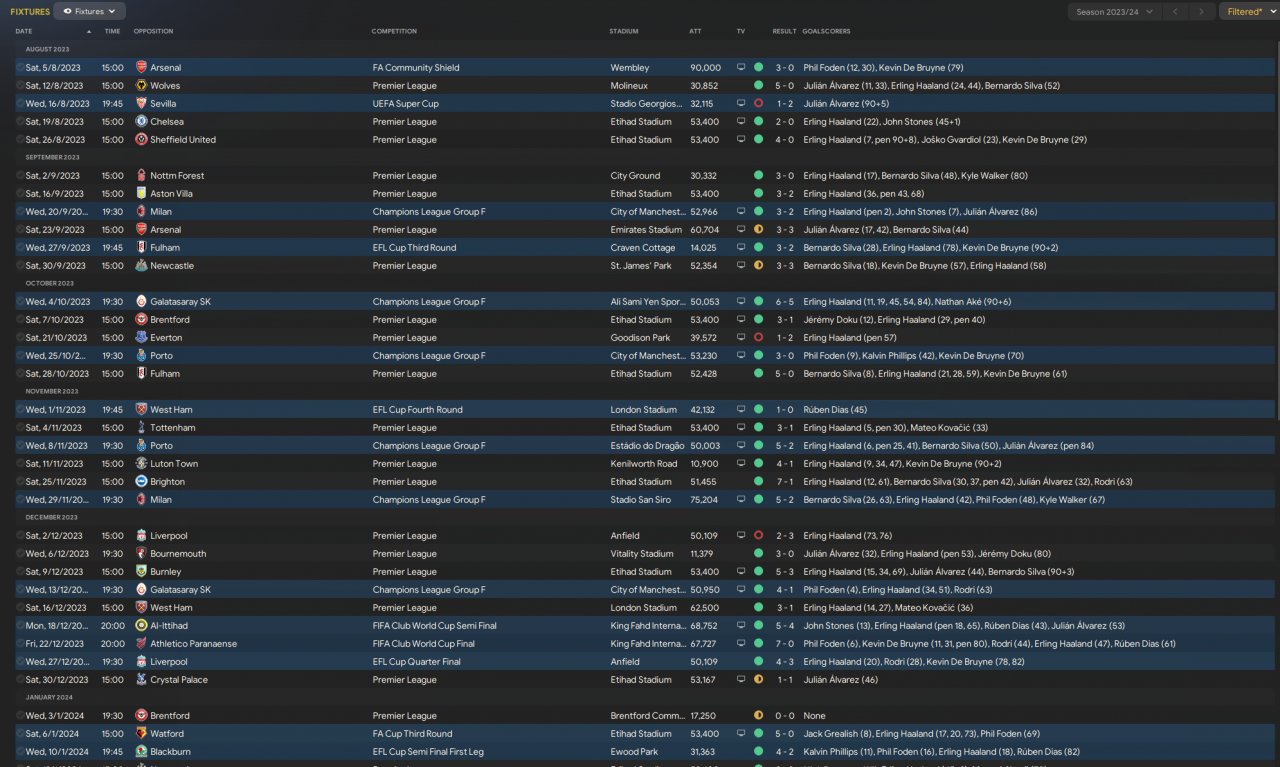This screenshot has height=767, width=1280.
Task: Sort by the Opposition column header
Action: tap(153, 31)
